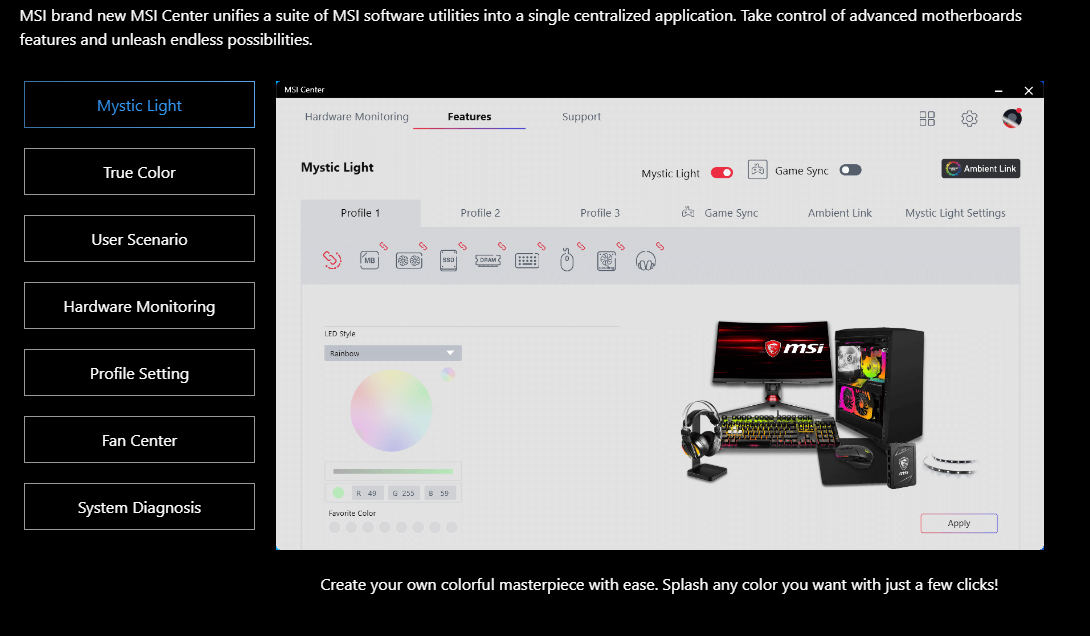The image size is (1090, 636).
Task: Click the brightness slider bar
Action: (393, 471)
